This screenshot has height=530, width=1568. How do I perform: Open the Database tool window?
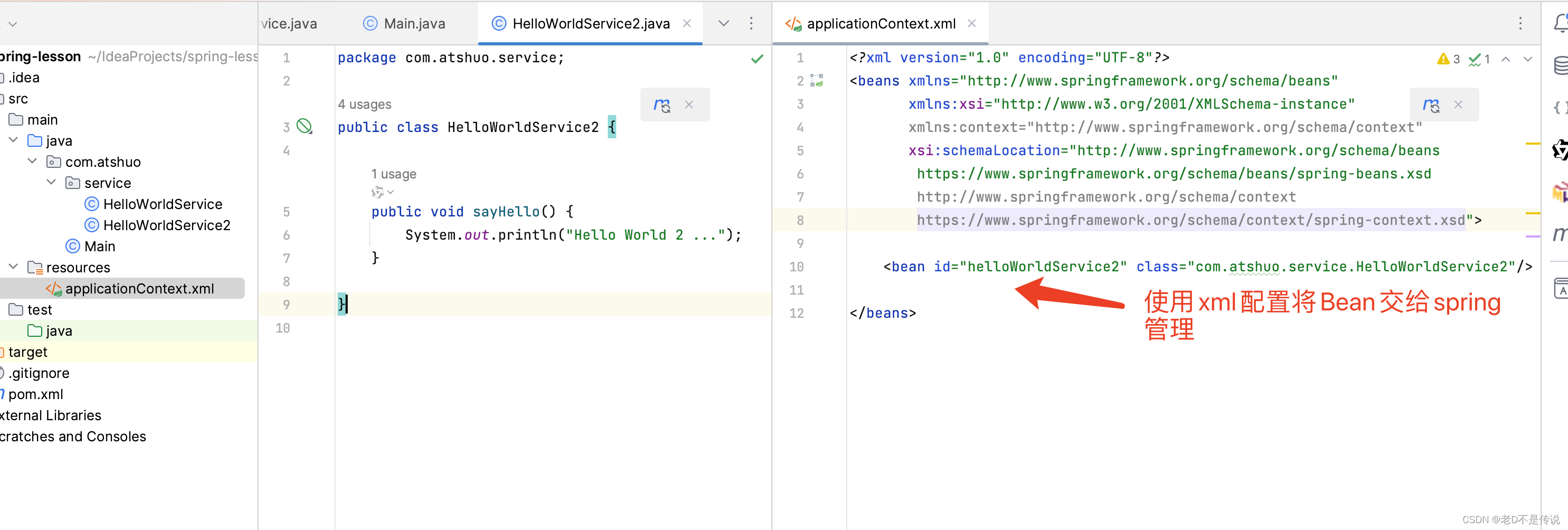point(1561,65)
